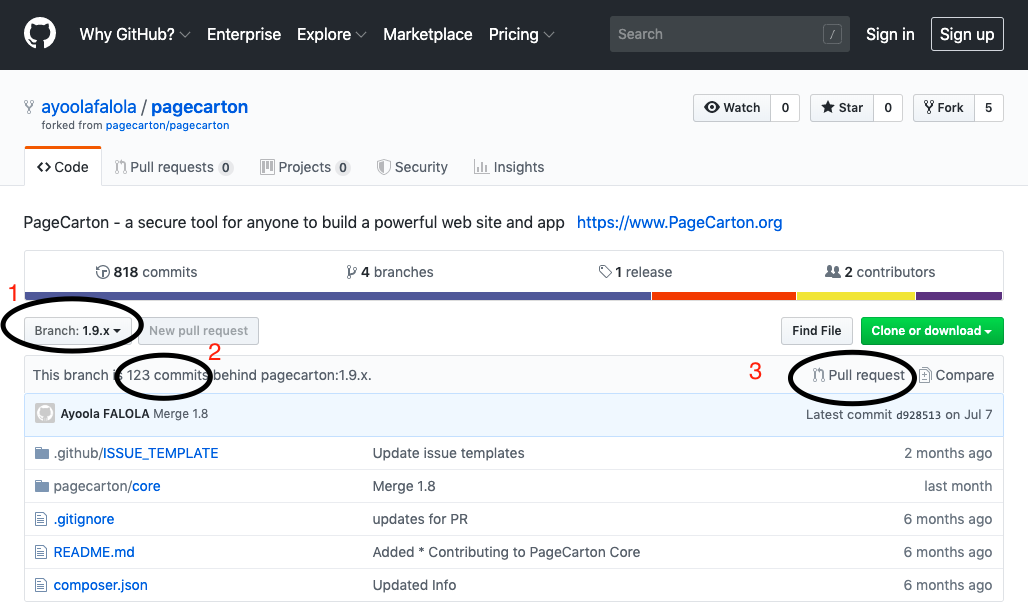
Task: Click the .gitignore file icon
Action: pos(41,519)
